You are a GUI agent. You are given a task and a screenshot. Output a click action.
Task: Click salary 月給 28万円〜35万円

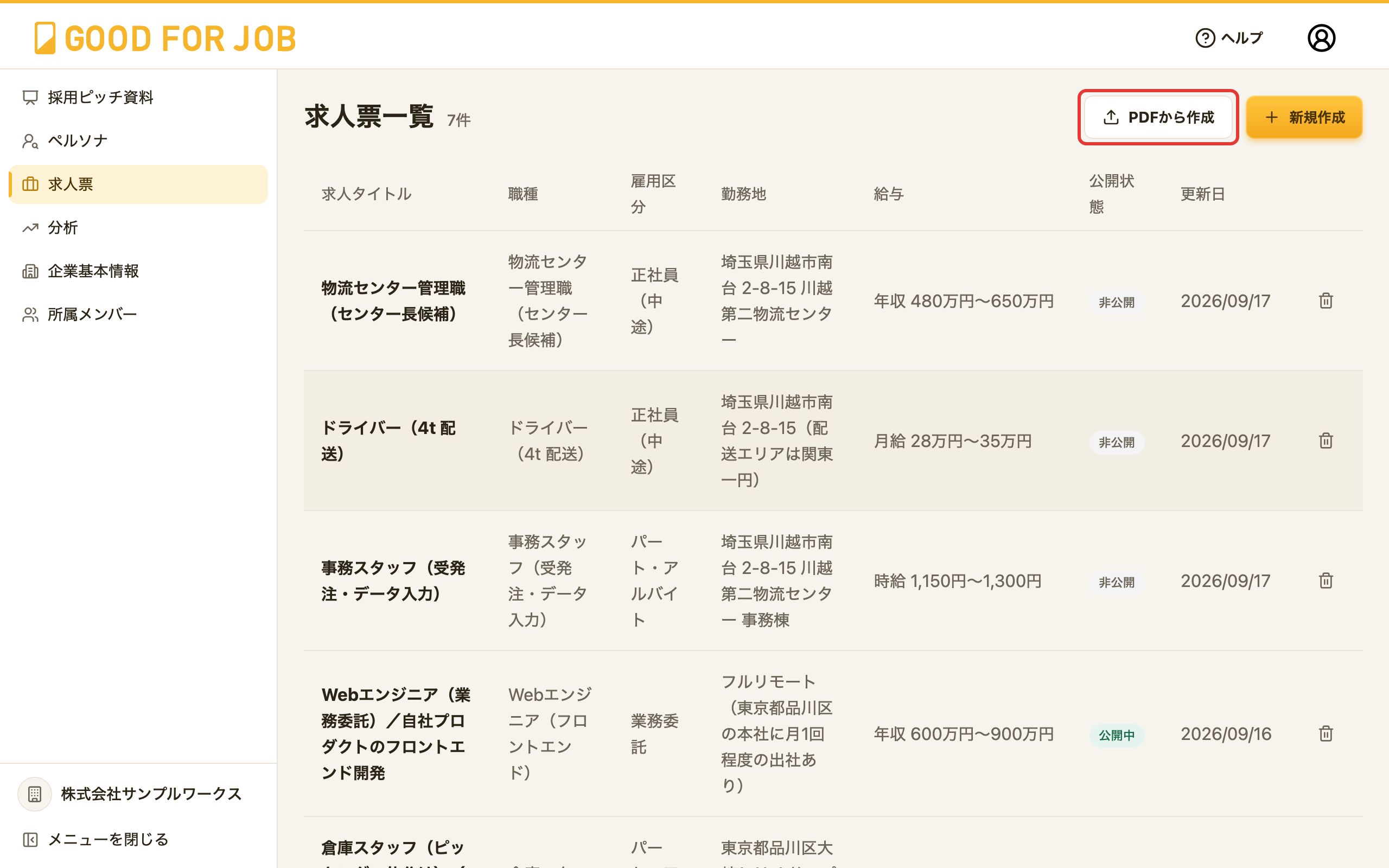click(x=953, y=441)
